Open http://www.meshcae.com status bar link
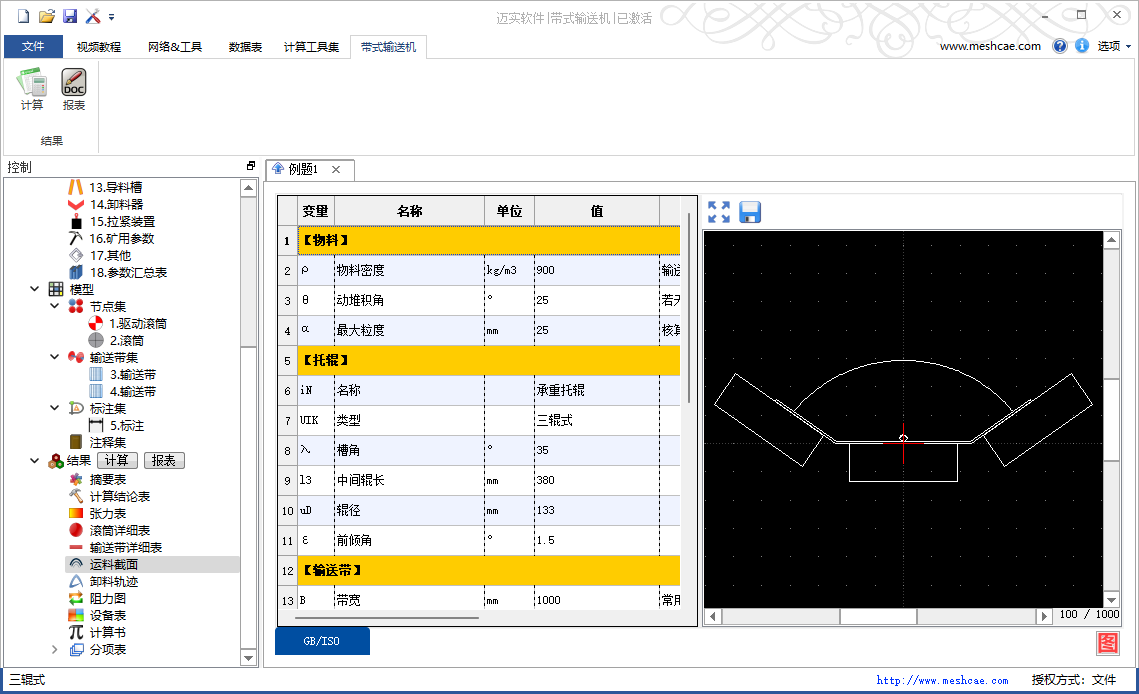The width and height of the screenshot is (1139, 694). click(x=942, y=680)
